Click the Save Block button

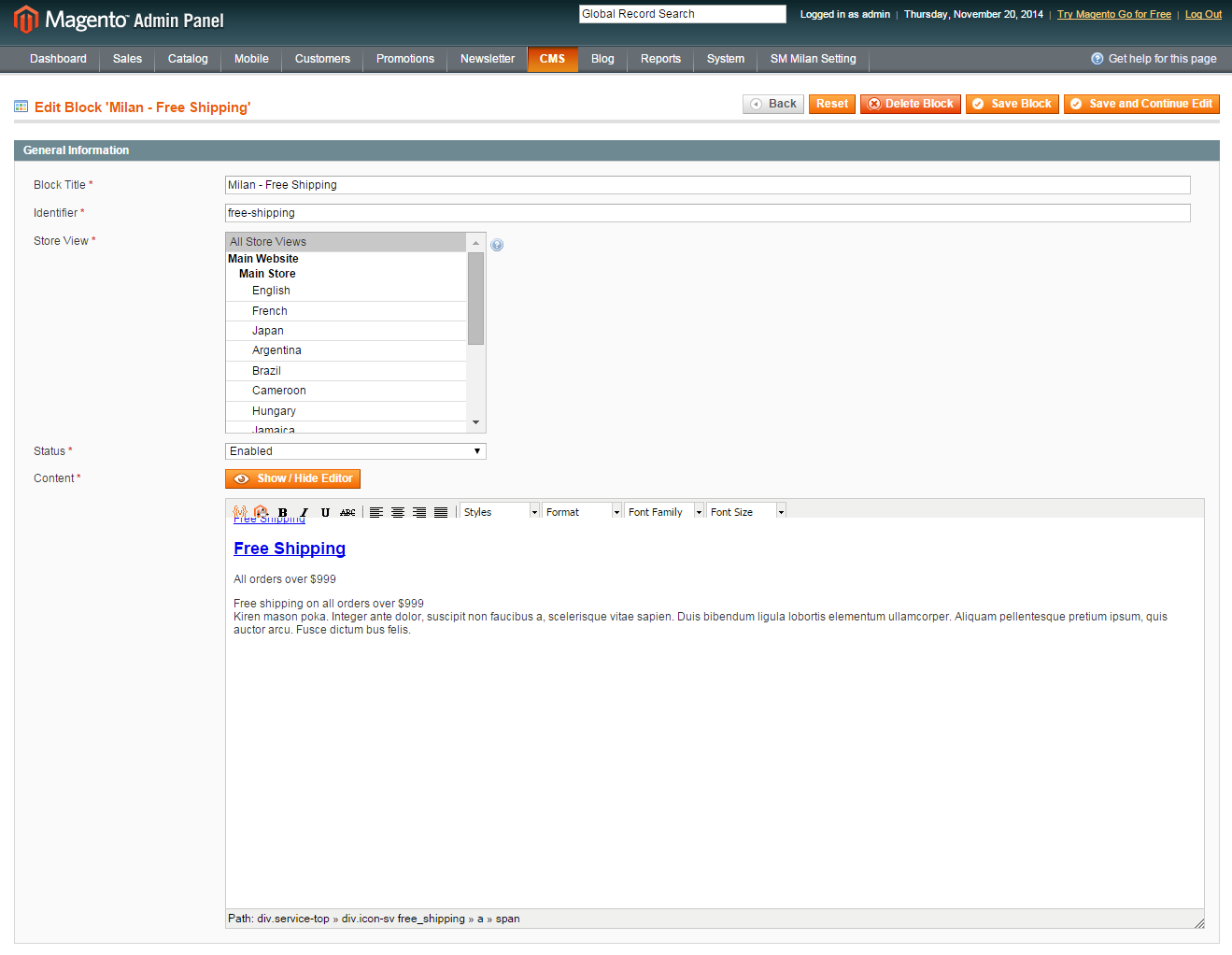click(x=1013, y=104)
